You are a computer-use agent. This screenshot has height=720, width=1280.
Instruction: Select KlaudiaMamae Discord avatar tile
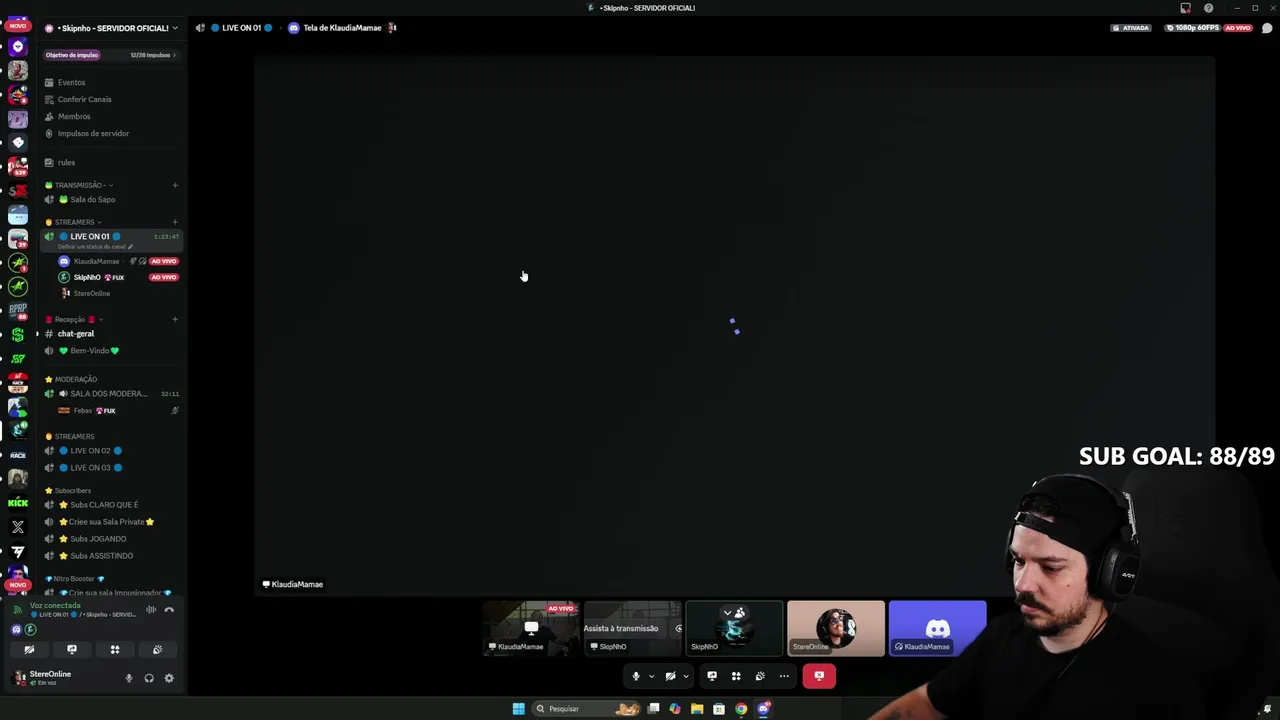tap(938, 628)
